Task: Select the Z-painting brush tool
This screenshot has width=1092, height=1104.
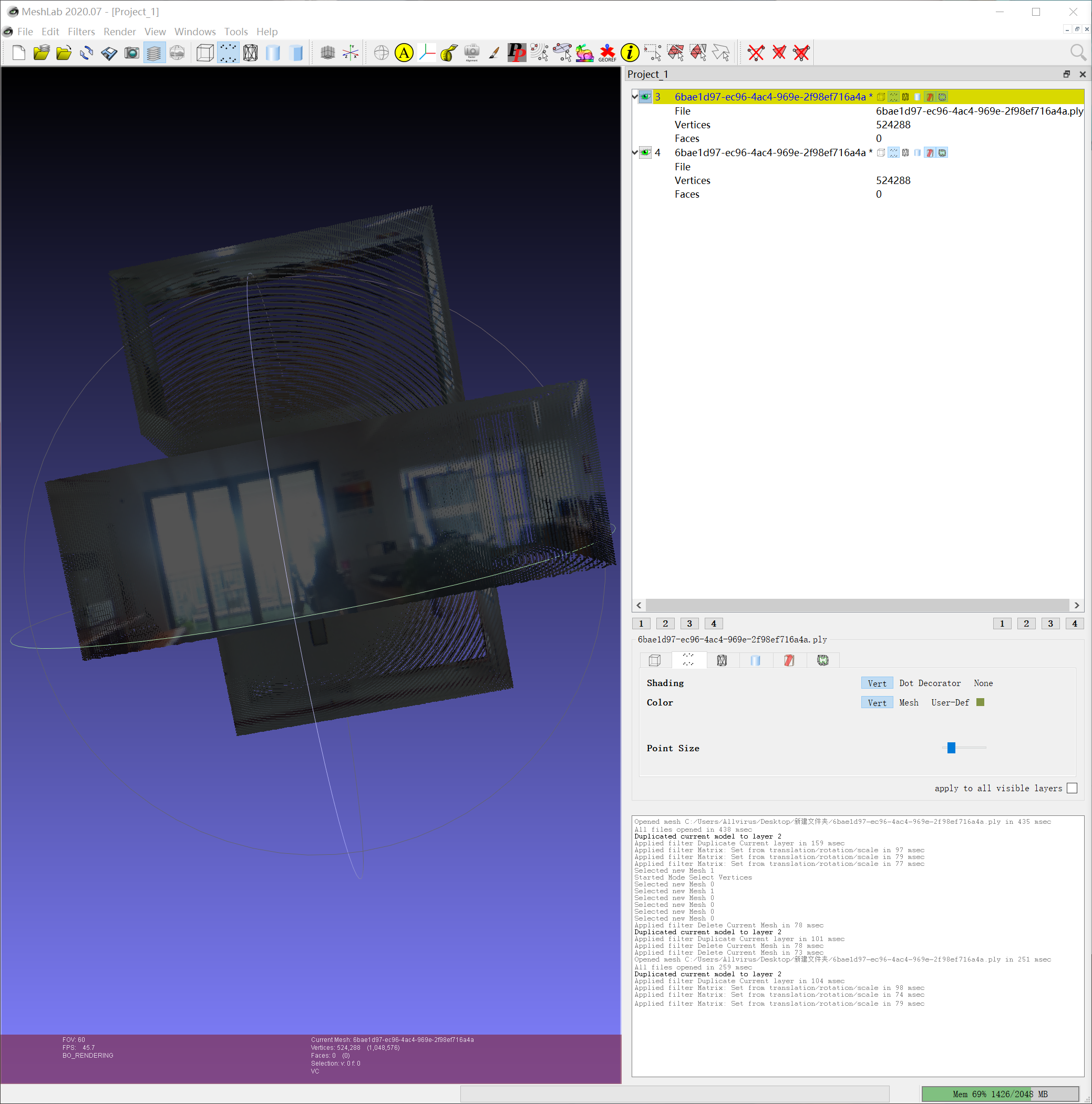Action: click(494, 53)
